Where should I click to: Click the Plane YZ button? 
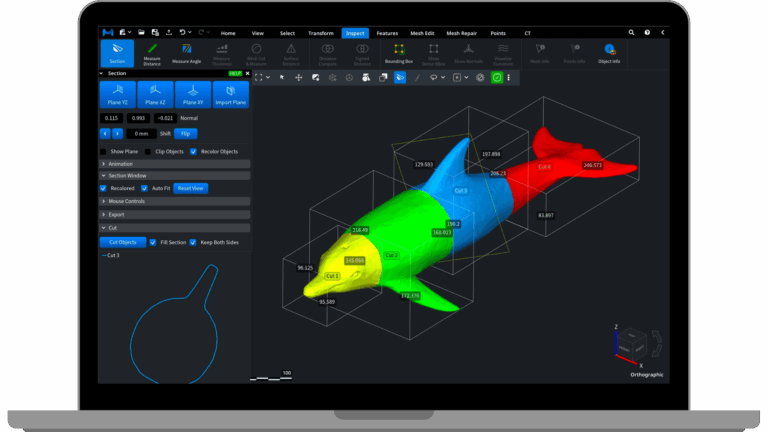[x=117, y=95]
